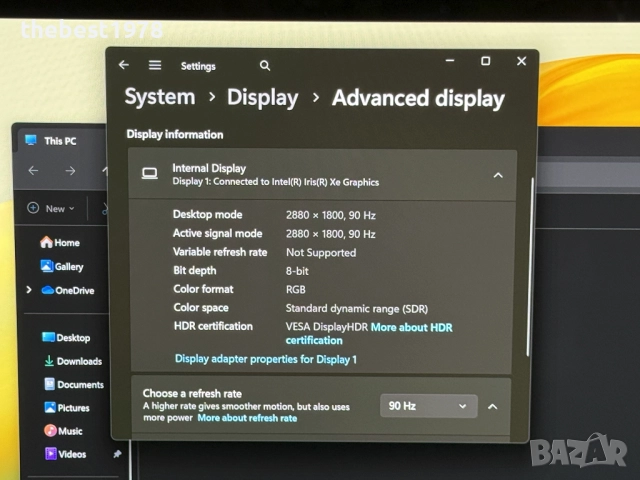Expand the OneDrive tree node

click(x=28, y=291)
